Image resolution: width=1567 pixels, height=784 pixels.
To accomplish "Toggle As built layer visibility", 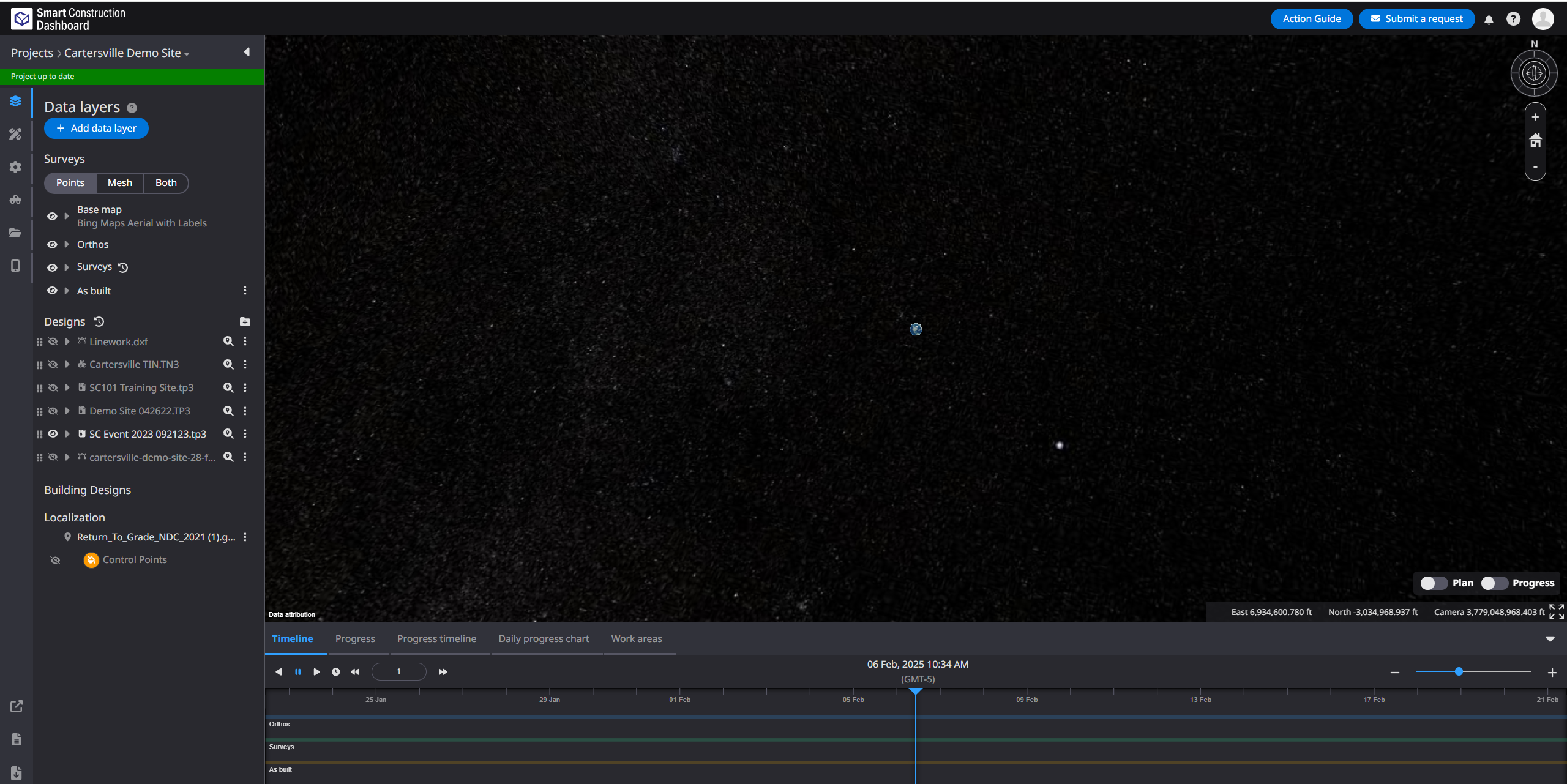I will [x=52, y=291].
